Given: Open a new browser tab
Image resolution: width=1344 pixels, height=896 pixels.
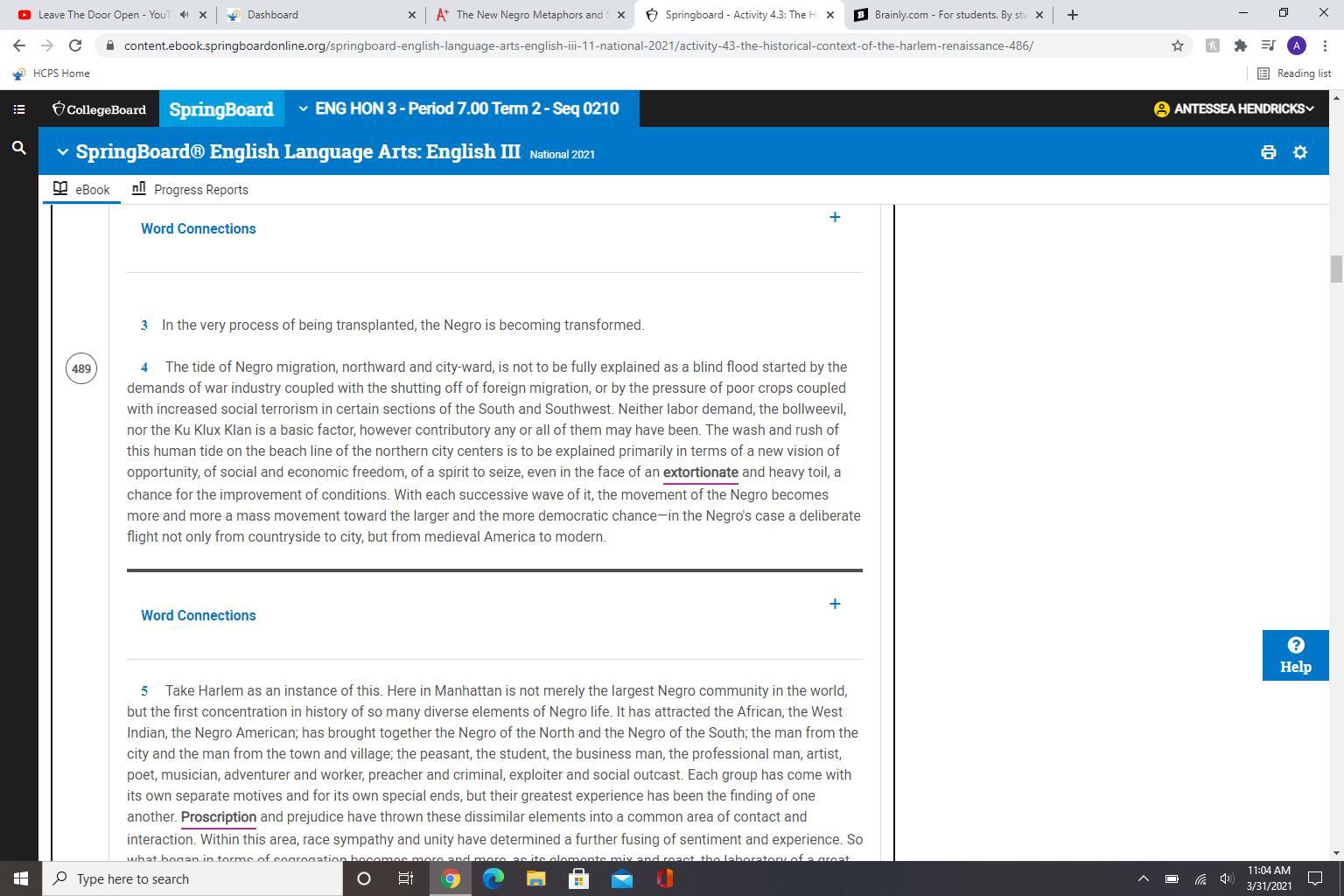Looking at the screenshot, I should point(1073,15).
